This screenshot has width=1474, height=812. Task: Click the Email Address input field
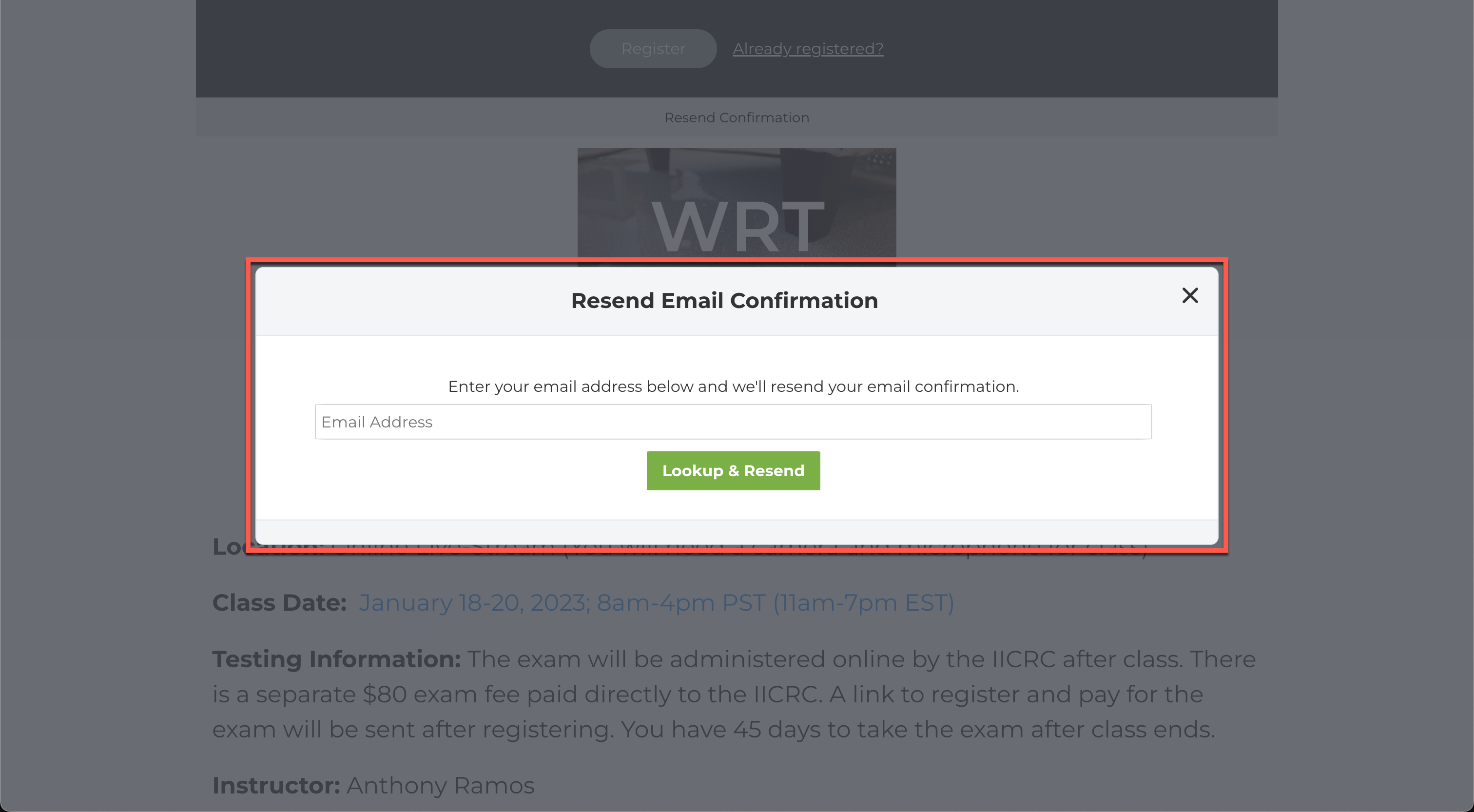(x=733, y=422)
